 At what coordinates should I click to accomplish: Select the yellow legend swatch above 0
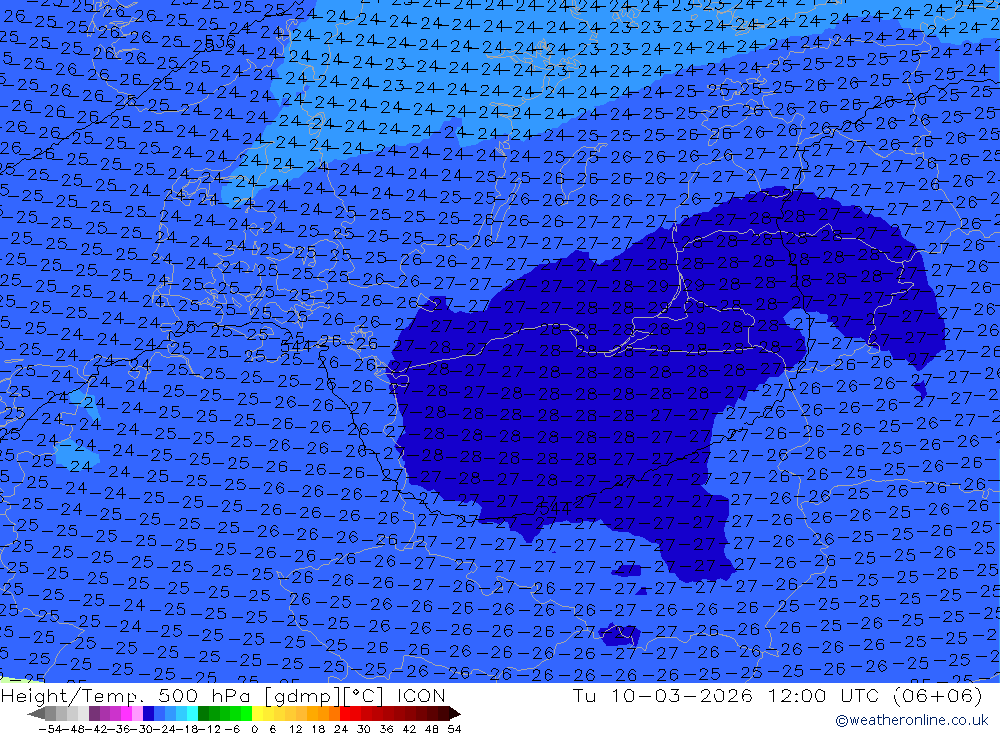click(x=257, y=714)
